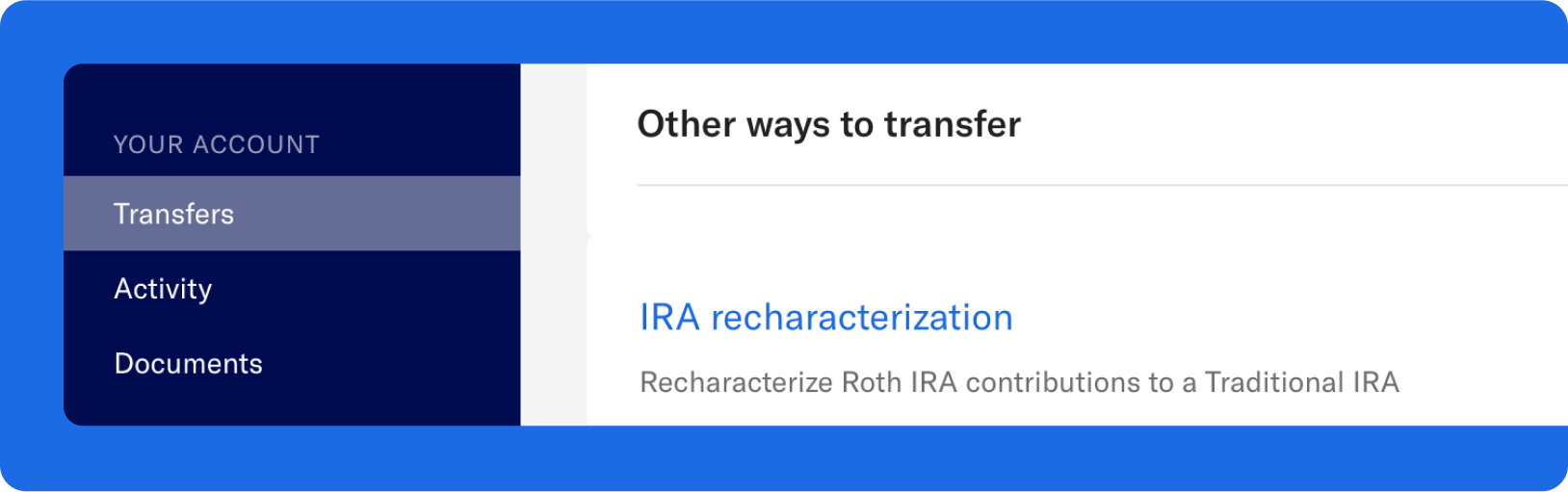
Task: Click the word Traditional IRA in description
Action: coord(1302,382)
